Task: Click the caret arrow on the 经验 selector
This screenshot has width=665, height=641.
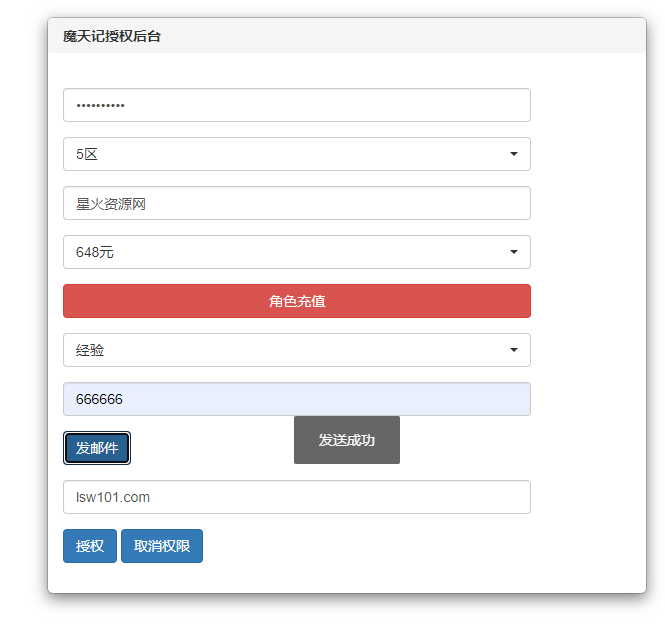Action: point(513,350)
